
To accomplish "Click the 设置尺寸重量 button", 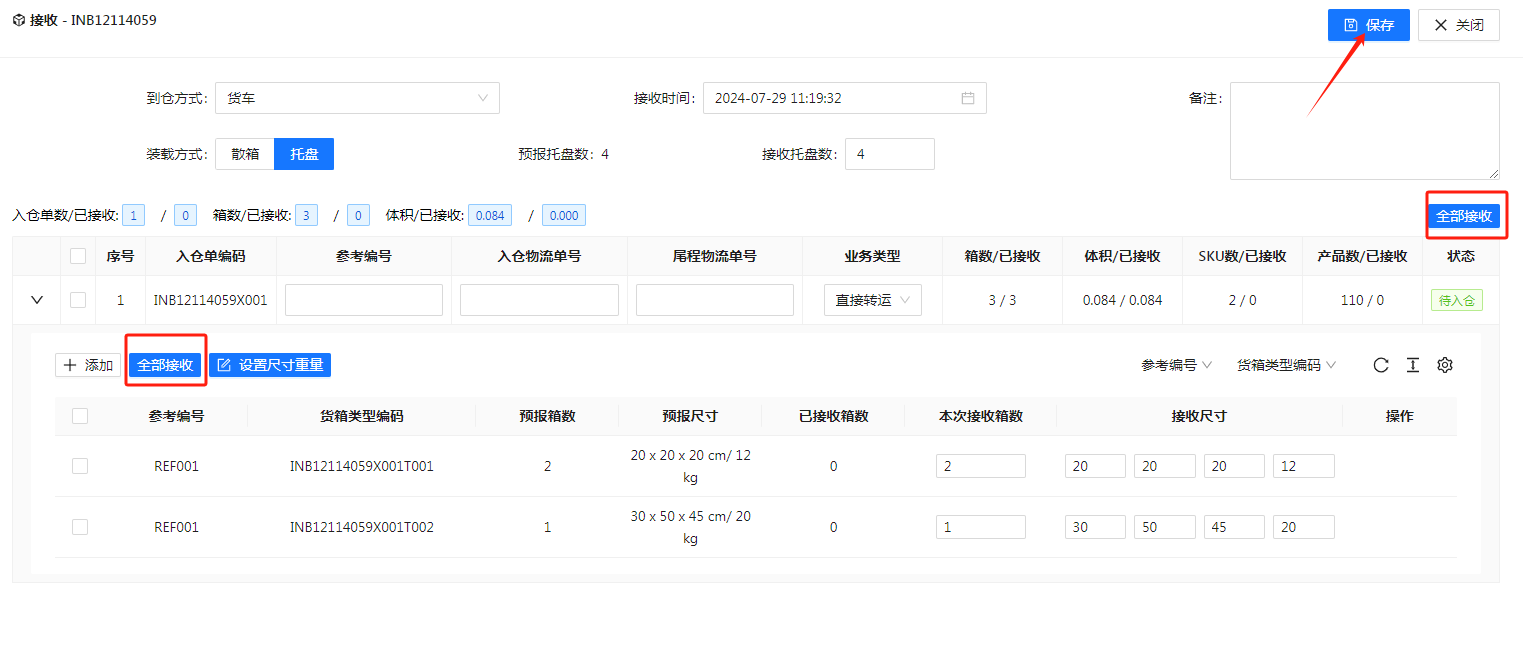I will pos(270,365).
